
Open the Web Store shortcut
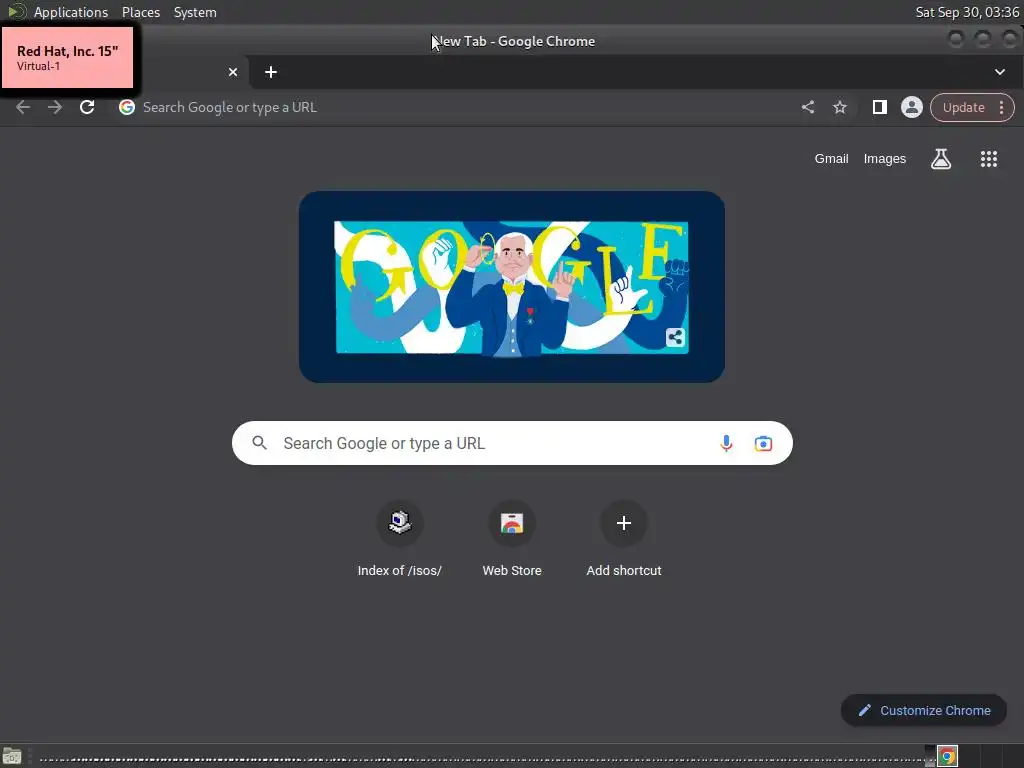tap(512, 539)
